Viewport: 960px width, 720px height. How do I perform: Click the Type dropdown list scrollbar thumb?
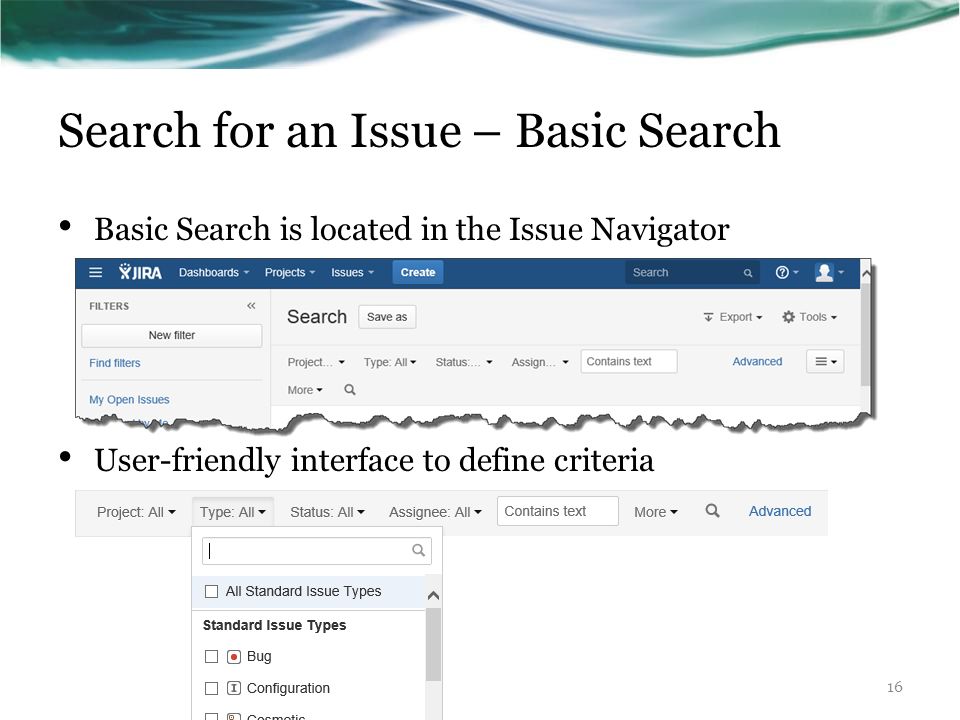point(433,644)
